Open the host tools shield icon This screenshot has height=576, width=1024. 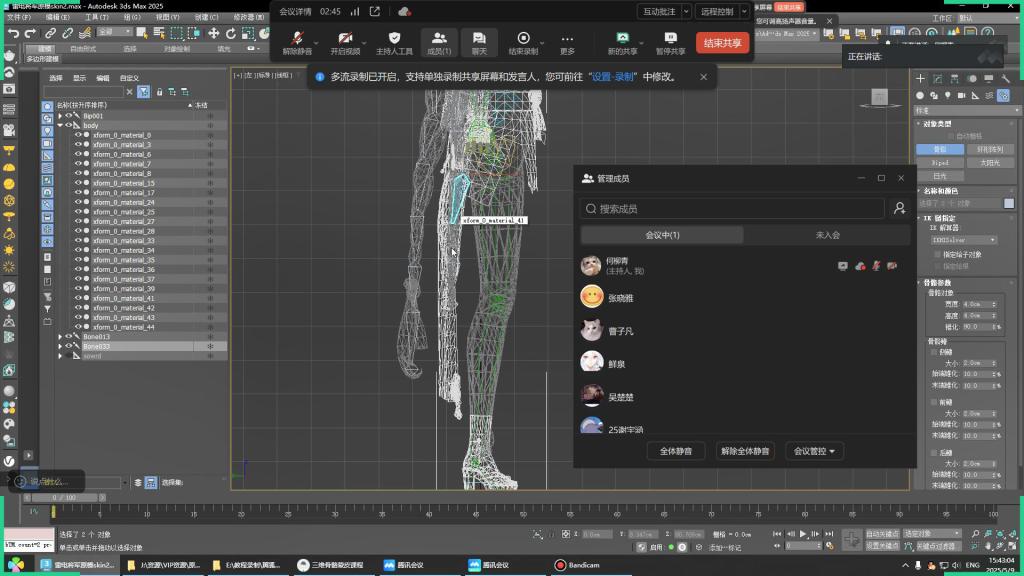(394, 38)
